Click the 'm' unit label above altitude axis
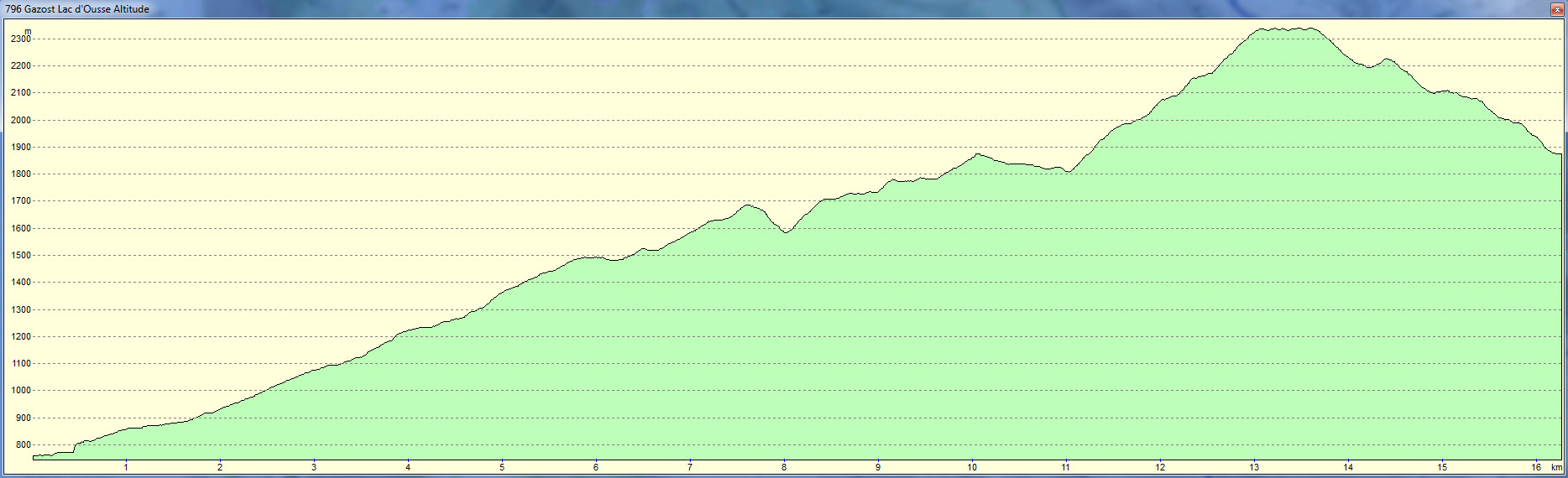The width and height of the screenshot is (1568, 478). click(x=28, y=31)
